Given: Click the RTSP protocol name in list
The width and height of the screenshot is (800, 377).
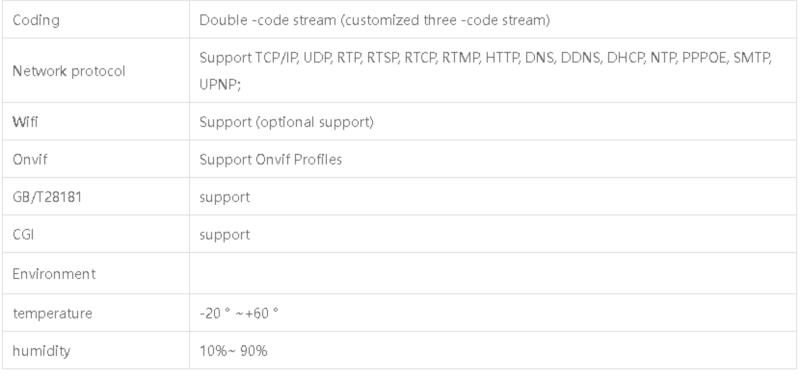Looking at the screenshot, I should 382,58.
